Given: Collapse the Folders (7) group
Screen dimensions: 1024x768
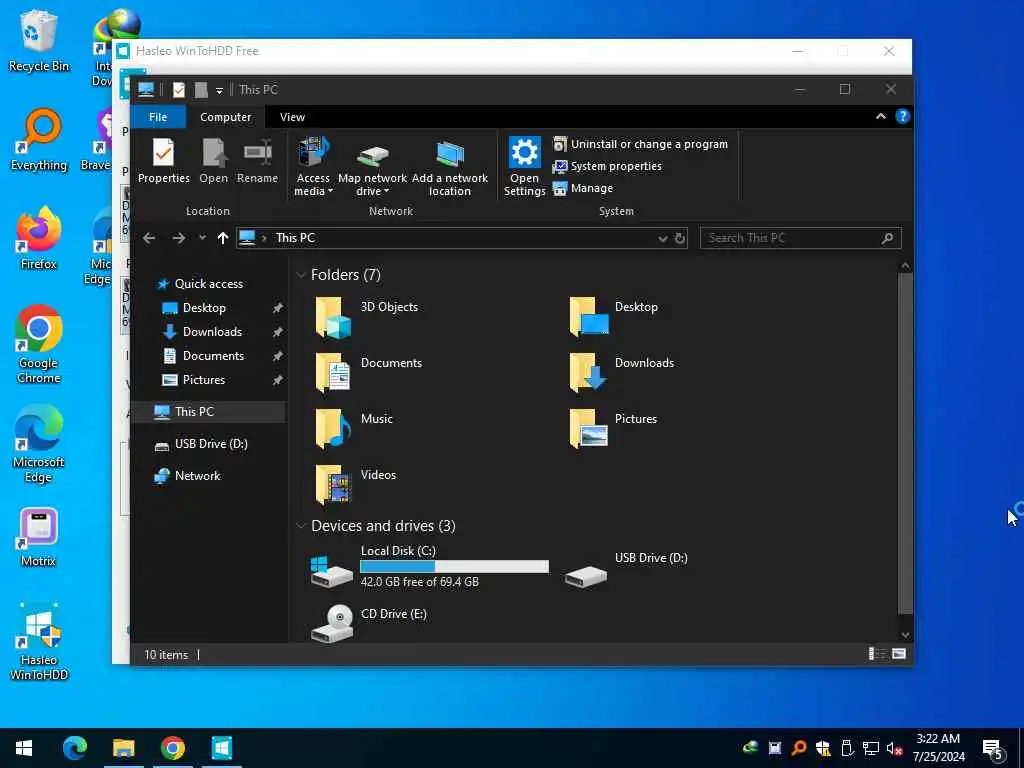Looking at the screenshot, I should tap(301, 275).
